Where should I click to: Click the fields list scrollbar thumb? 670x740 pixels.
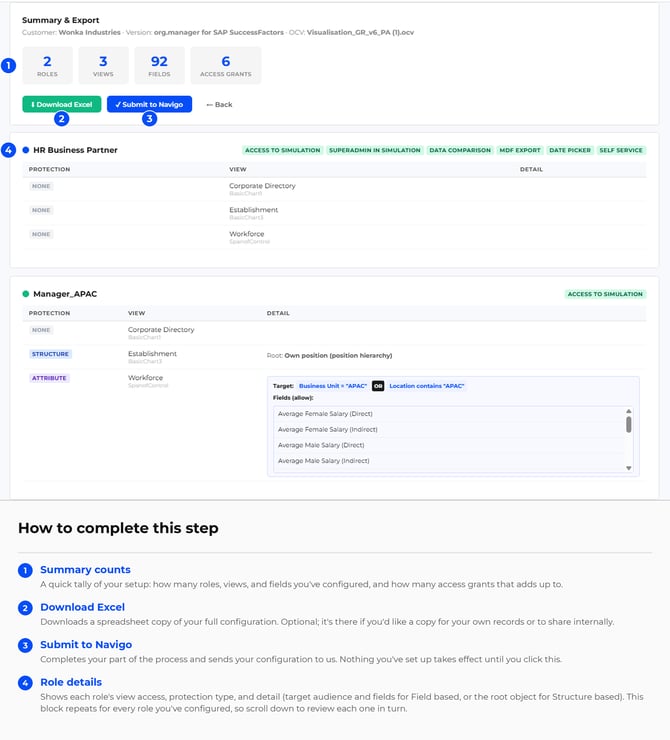pos(628,424)
